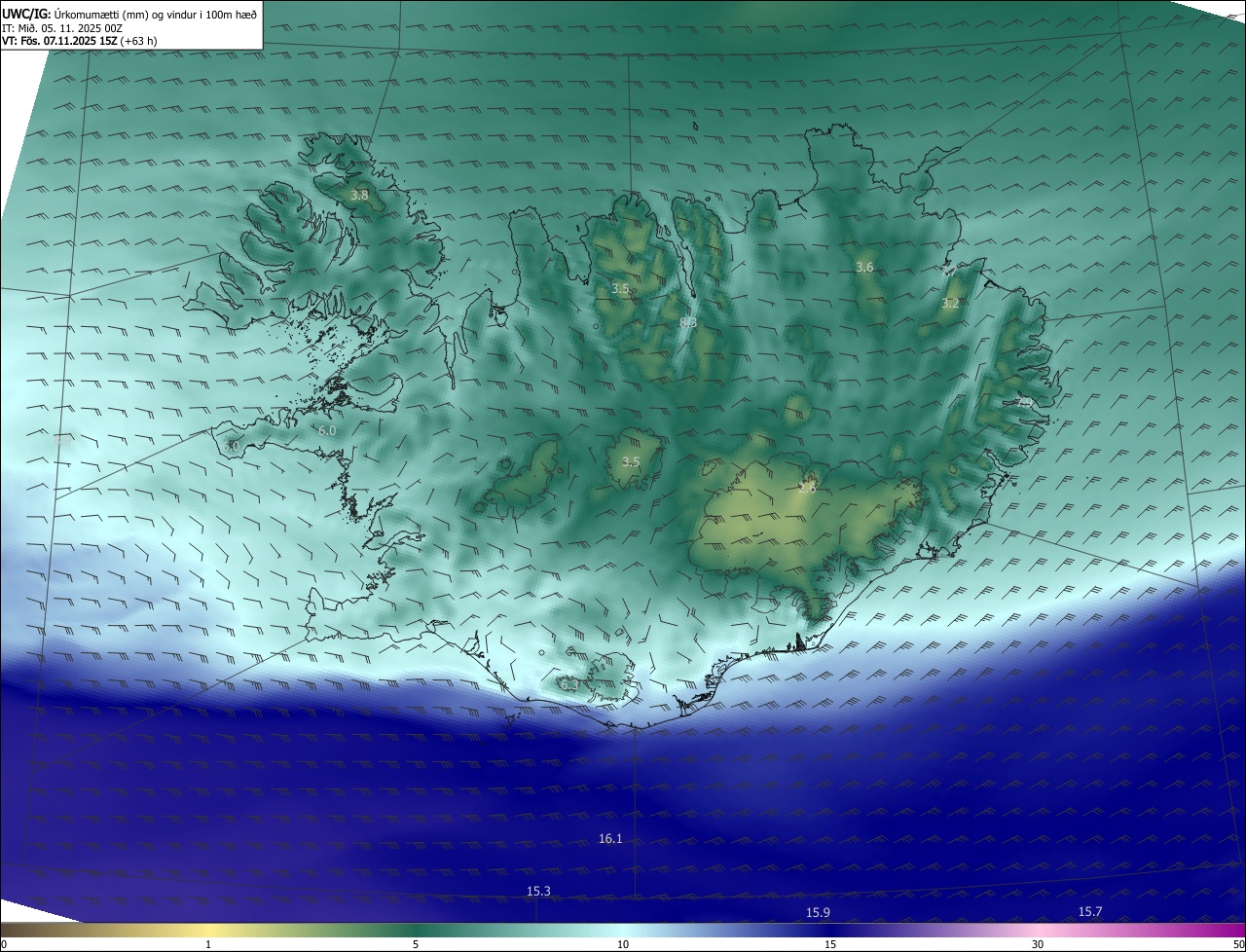Screen dimensions: 1246x952
Task: Click the 15.9 value over the ocean
Action: pos(818,912)
